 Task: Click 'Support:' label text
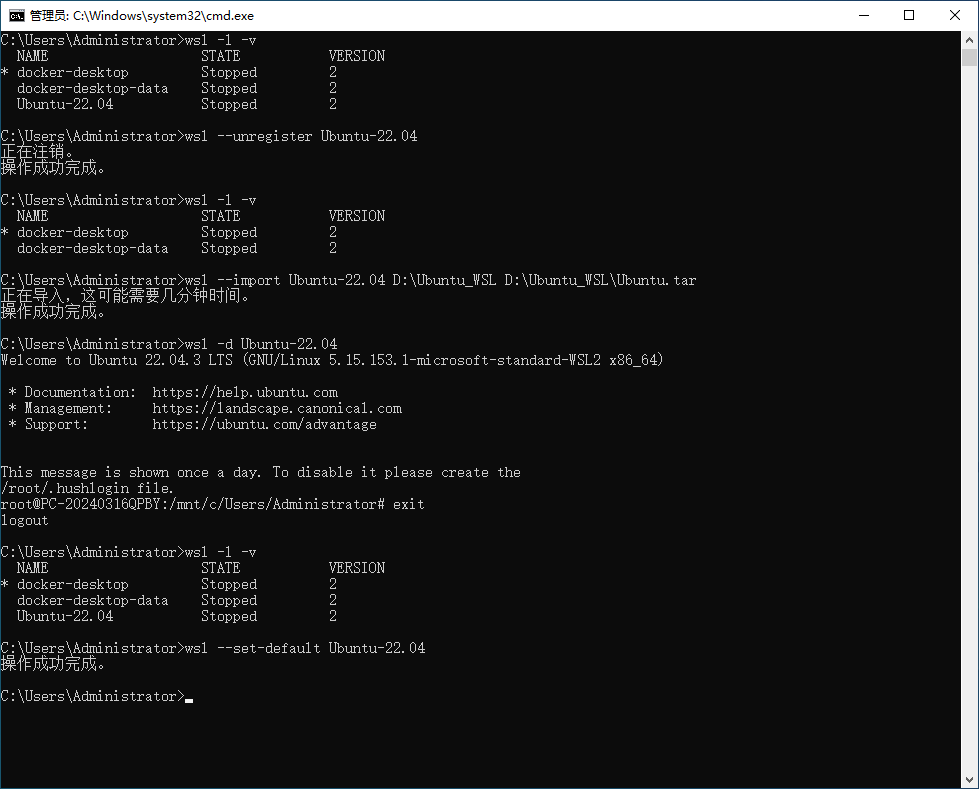pyautogui.click(x=56, y=424)
